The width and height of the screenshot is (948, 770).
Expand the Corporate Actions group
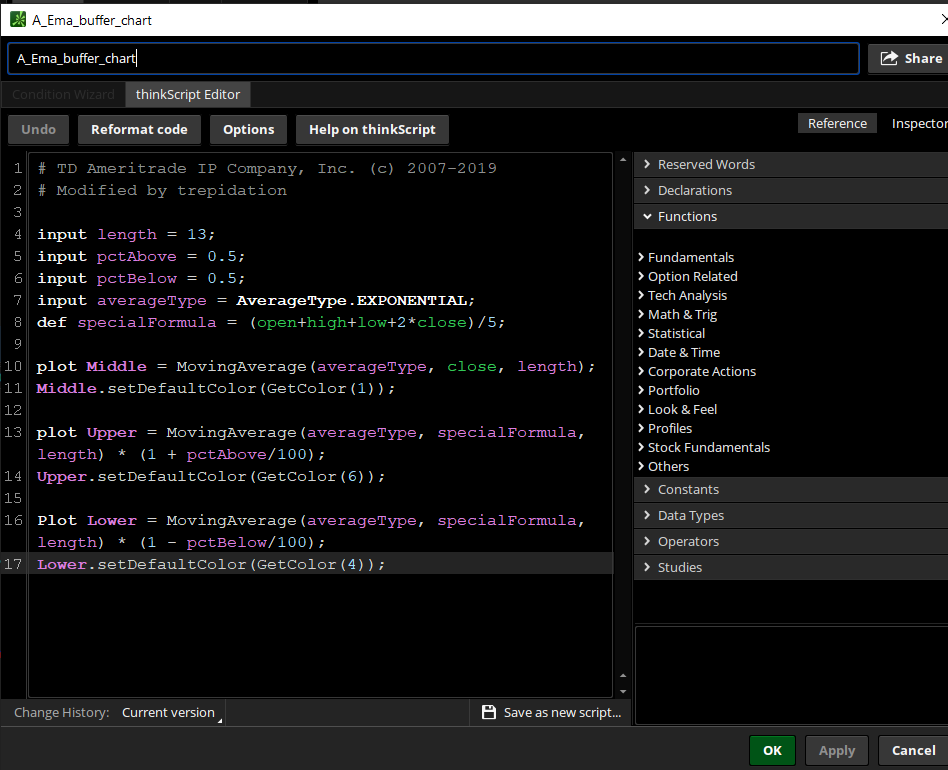pos(697,372)
